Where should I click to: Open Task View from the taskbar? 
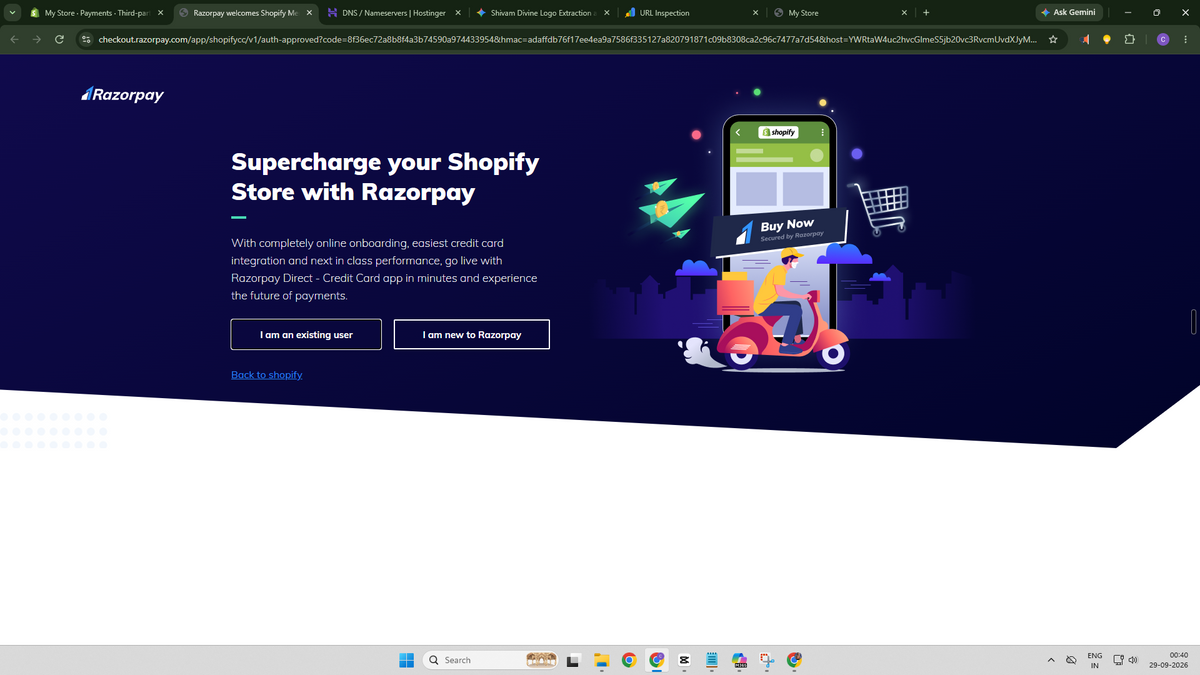tap(574, 660)
